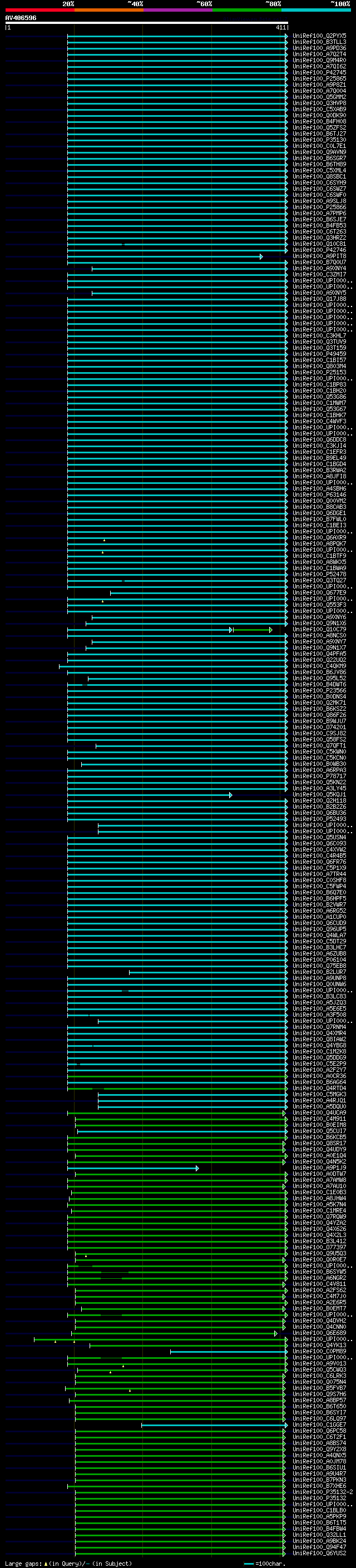Screen dimensions: 356x1568
Task: Click label UniRef100_Q5GMM2
Action: 319,97
